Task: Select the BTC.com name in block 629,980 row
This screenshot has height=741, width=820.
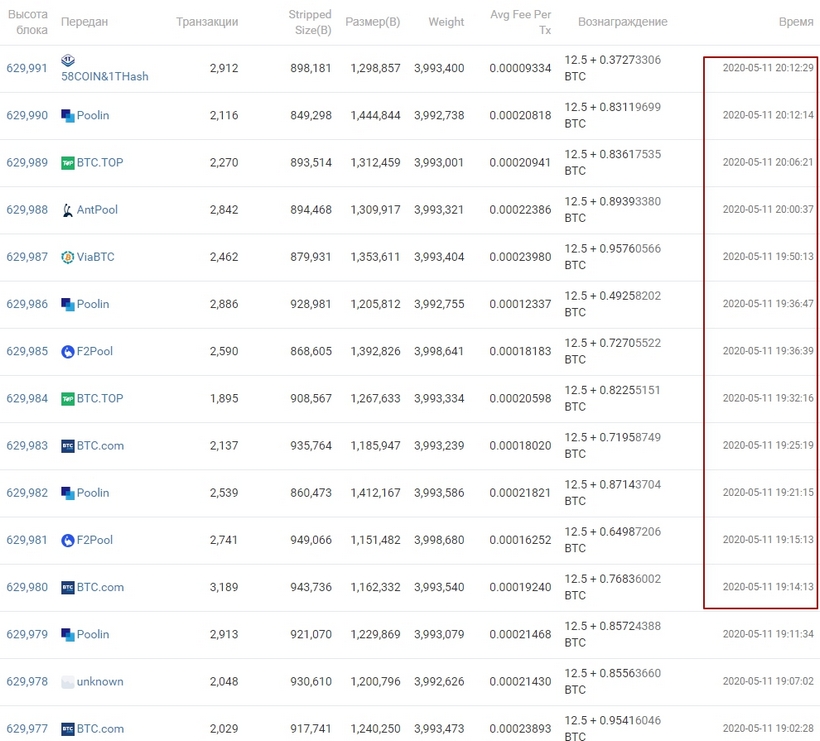Action: tap(100, 587)
